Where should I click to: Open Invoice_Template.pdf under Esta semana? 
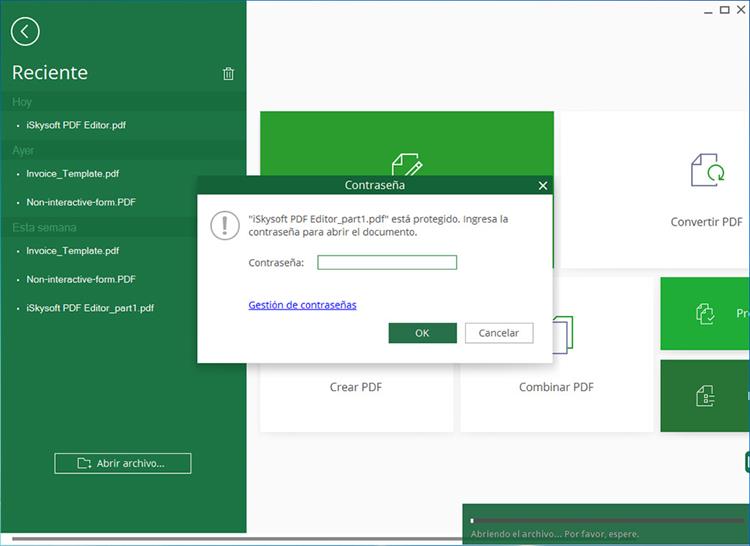72,251
